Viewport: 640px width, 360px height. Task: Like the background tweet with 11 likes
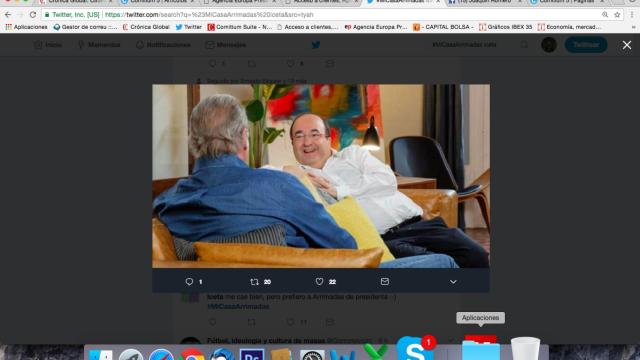point(291,322)
